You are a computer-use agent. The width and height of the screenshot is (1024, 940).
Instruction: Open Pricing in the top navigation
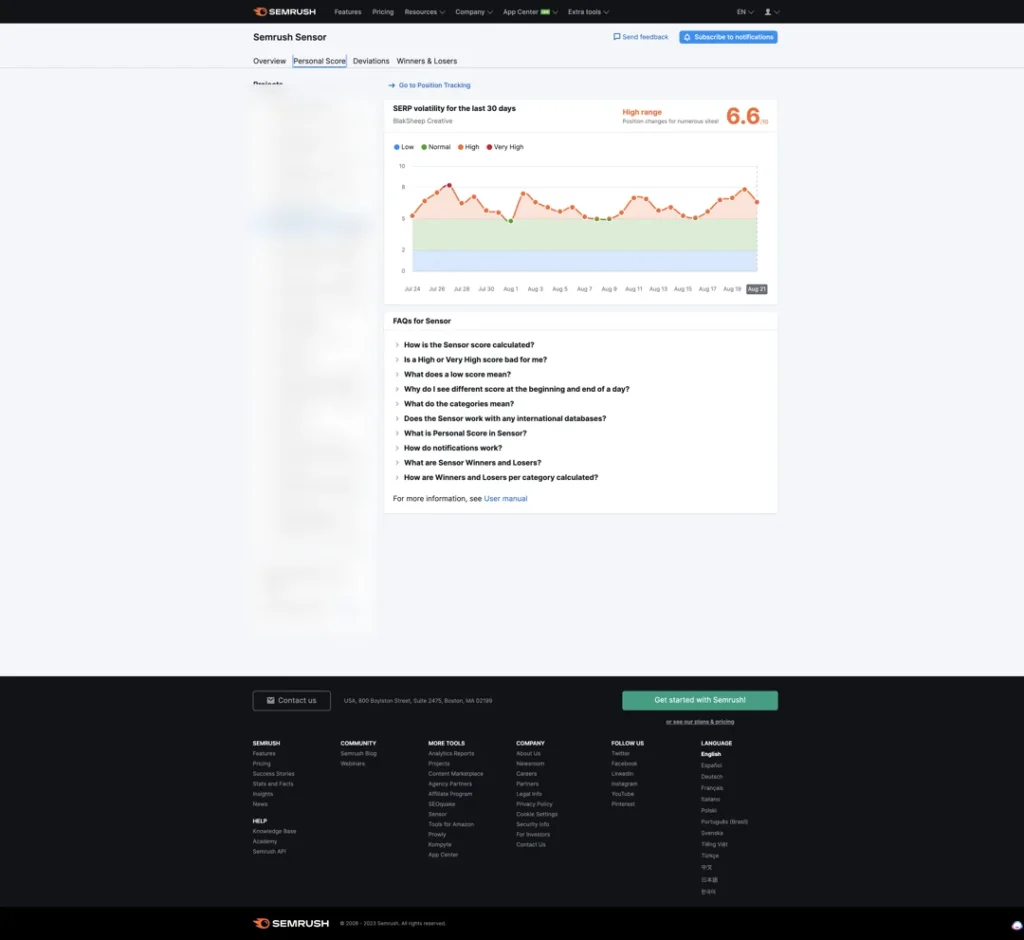point(383,12)
